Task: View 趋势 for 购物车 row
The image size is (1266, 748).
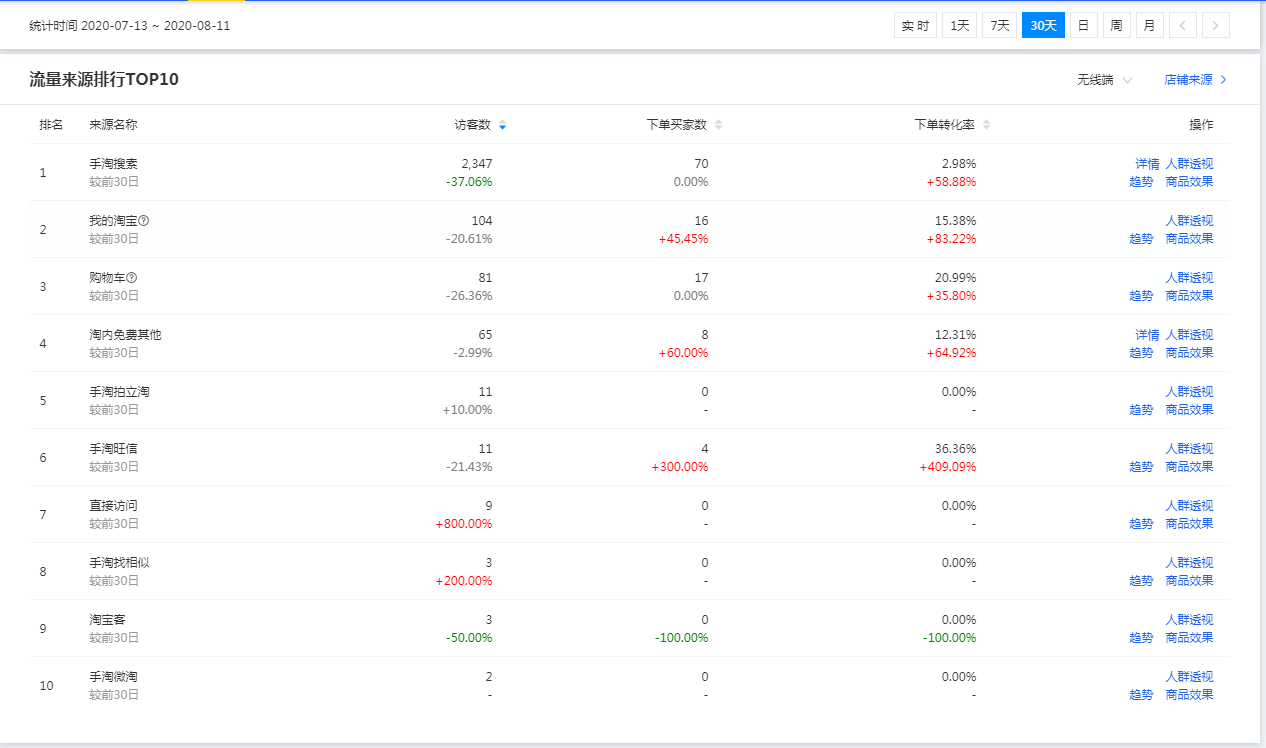Action: [x=1141, y=296]
